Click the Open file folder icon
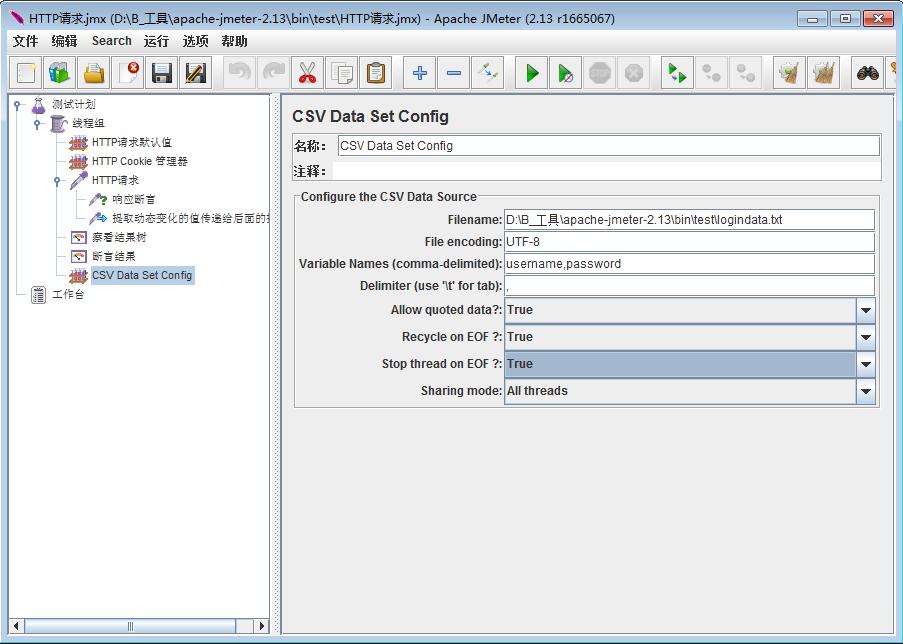 (93, 73)
